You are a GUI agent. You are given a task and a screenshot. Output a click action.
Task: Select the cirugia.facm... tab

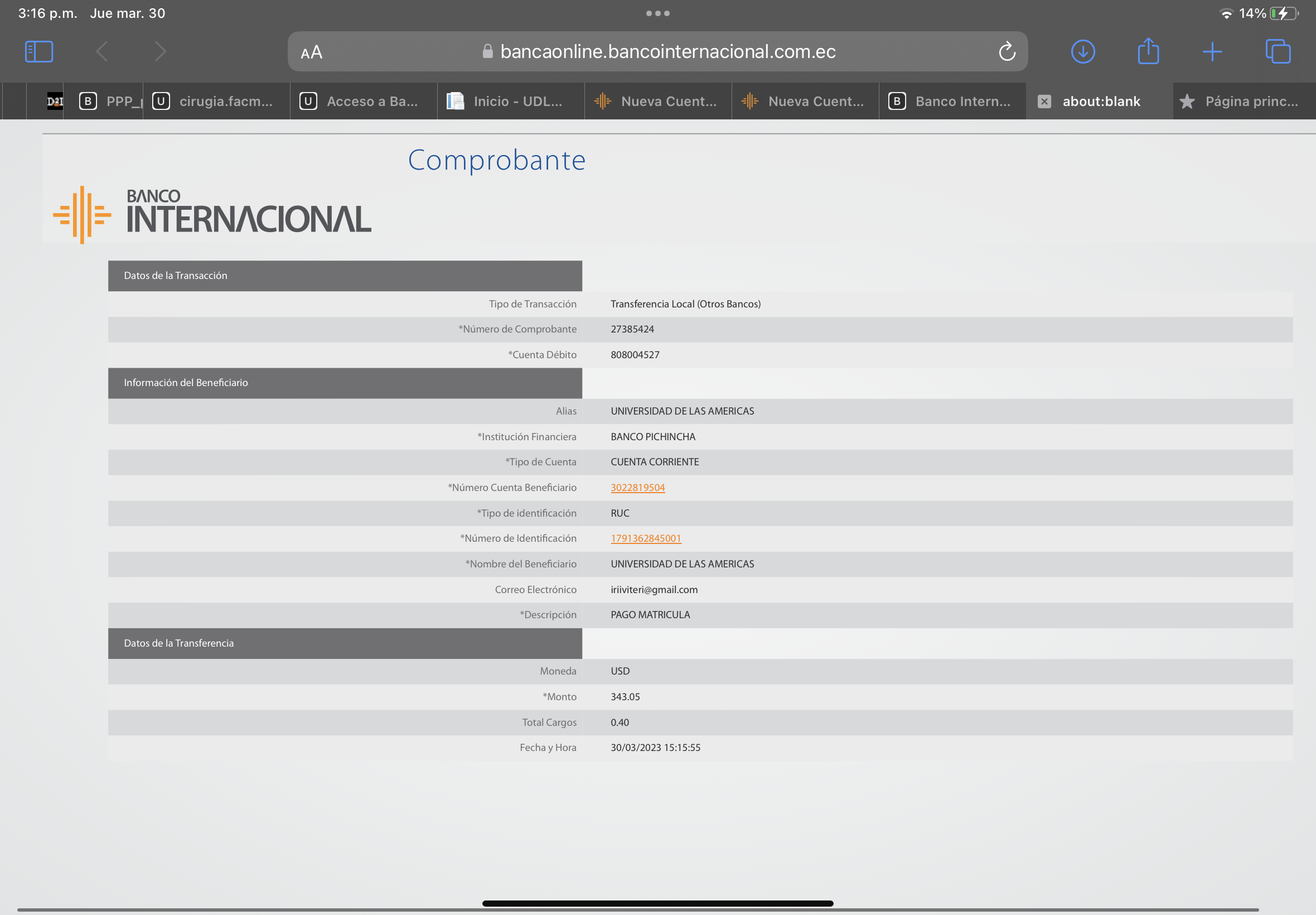tap(216, 102)
